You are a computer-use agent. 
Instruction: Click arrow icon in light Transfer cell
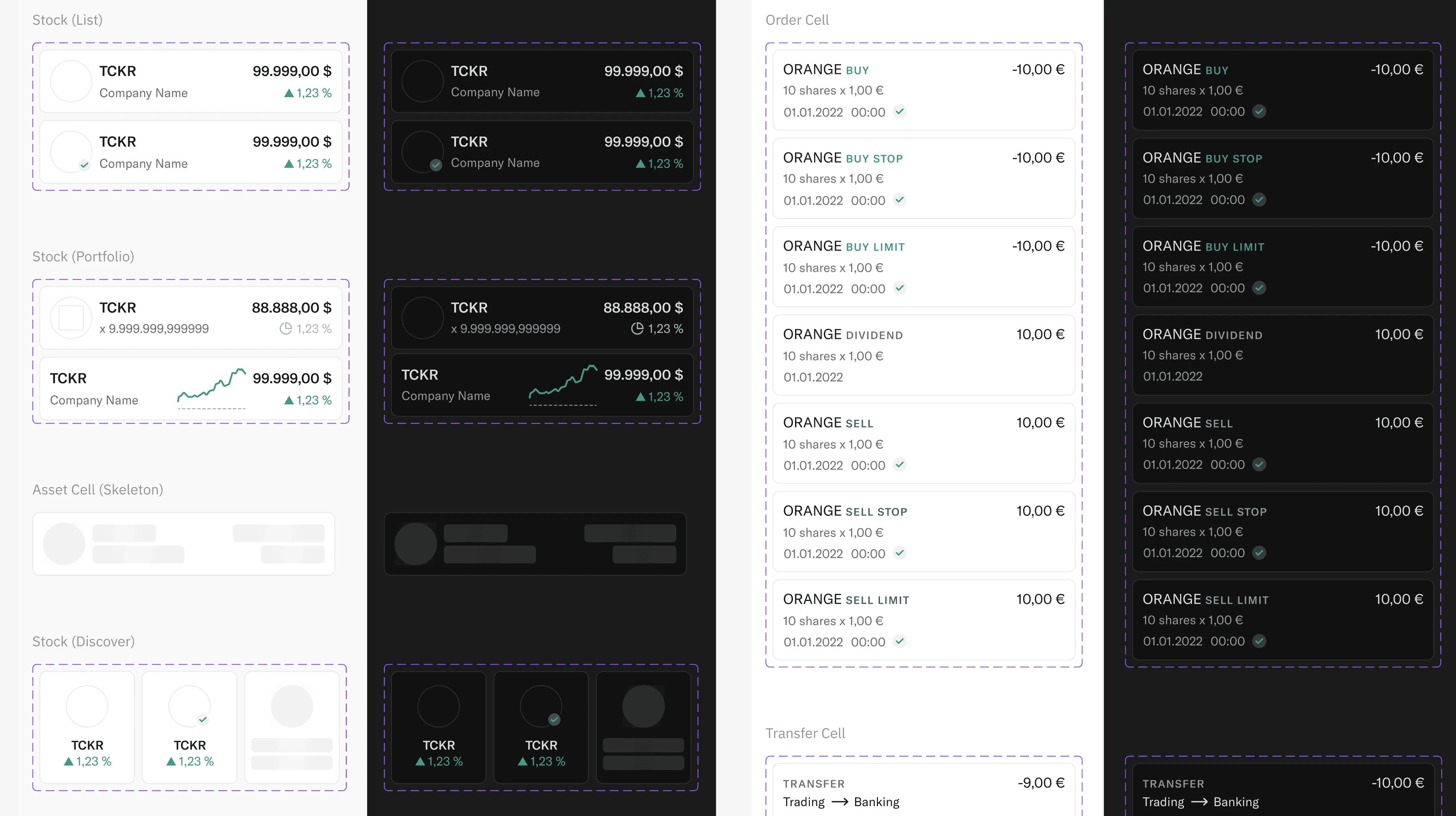click(839, 802)
